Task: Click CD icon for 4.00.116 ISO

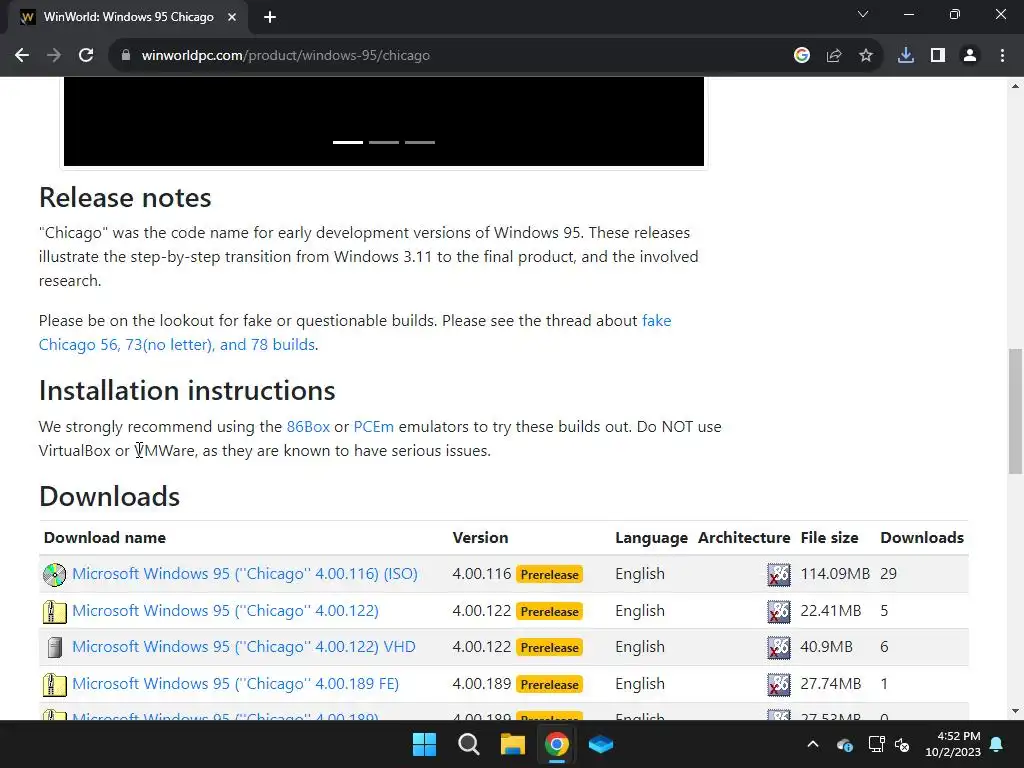Action: (x=54, y=575)
